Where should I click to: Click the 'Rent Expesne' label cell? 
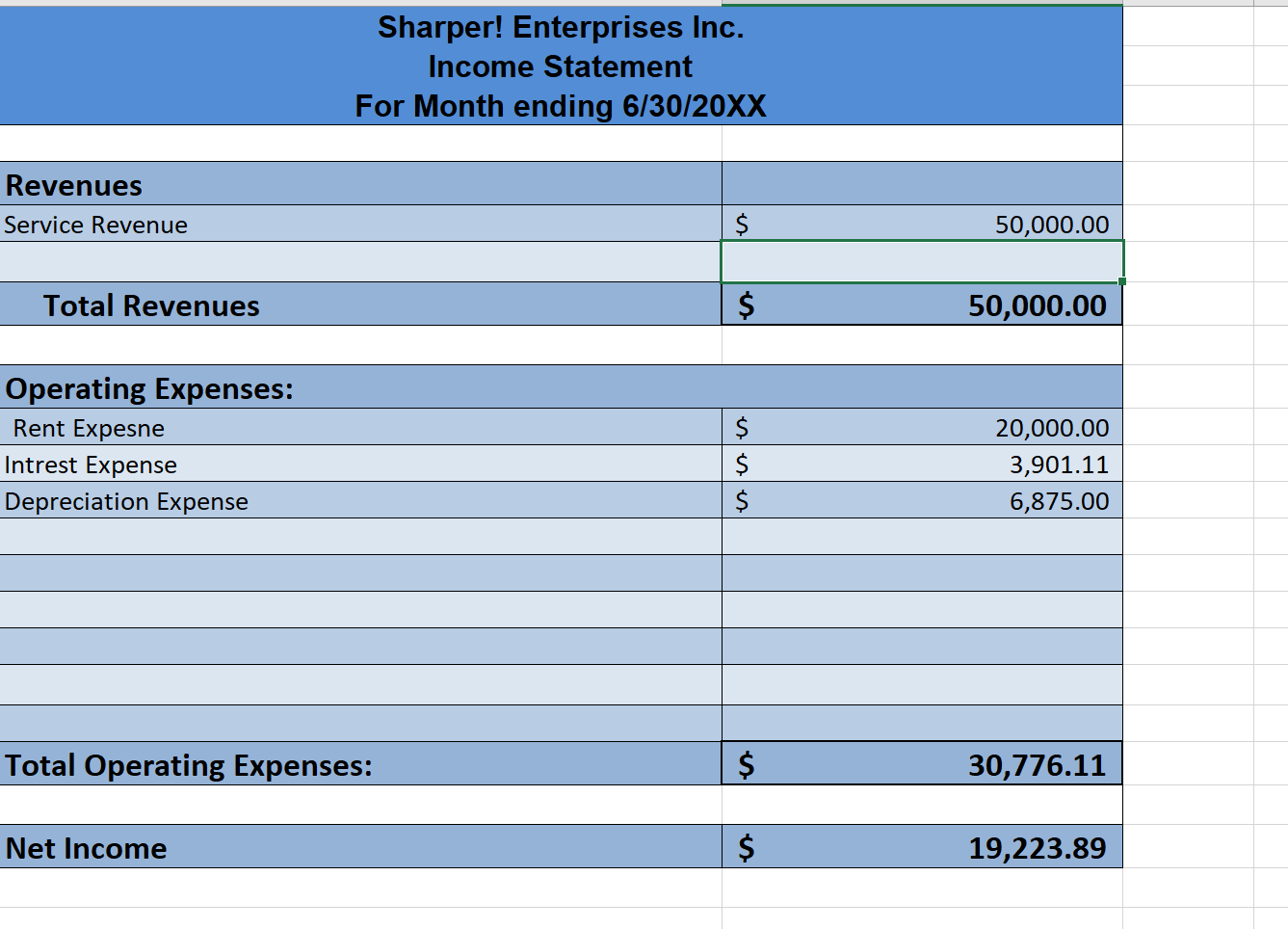360,427
